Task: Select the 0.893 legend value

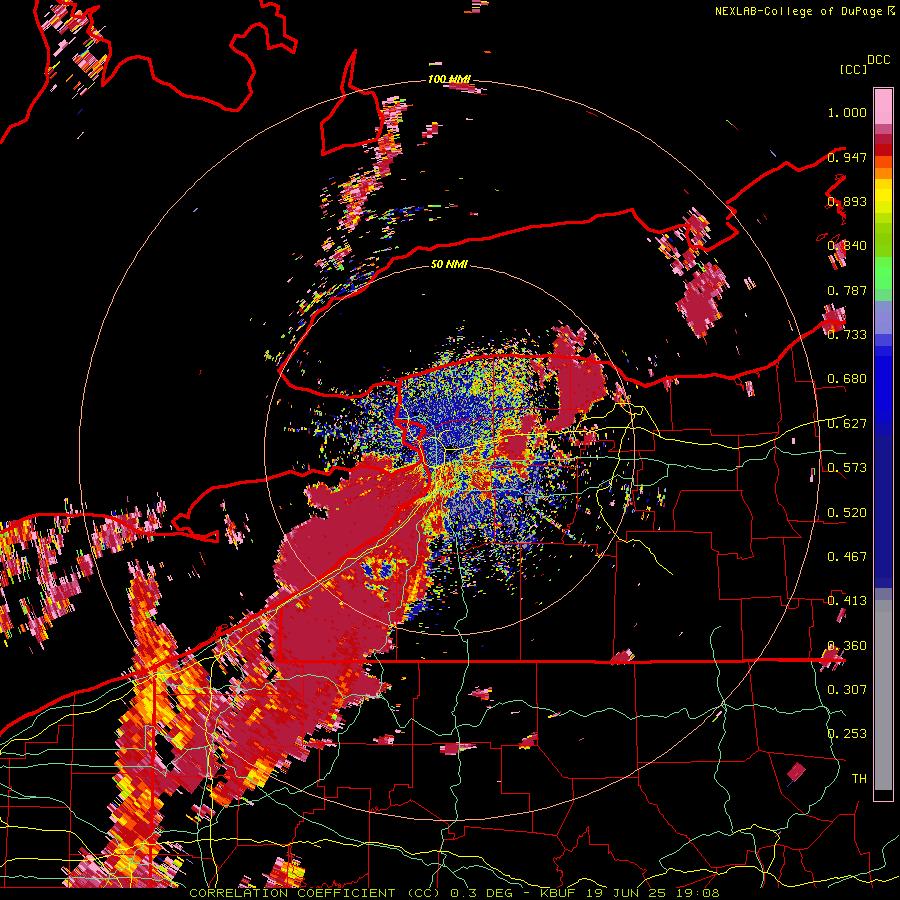Action: pyautogui.click(x=847, y=201)
